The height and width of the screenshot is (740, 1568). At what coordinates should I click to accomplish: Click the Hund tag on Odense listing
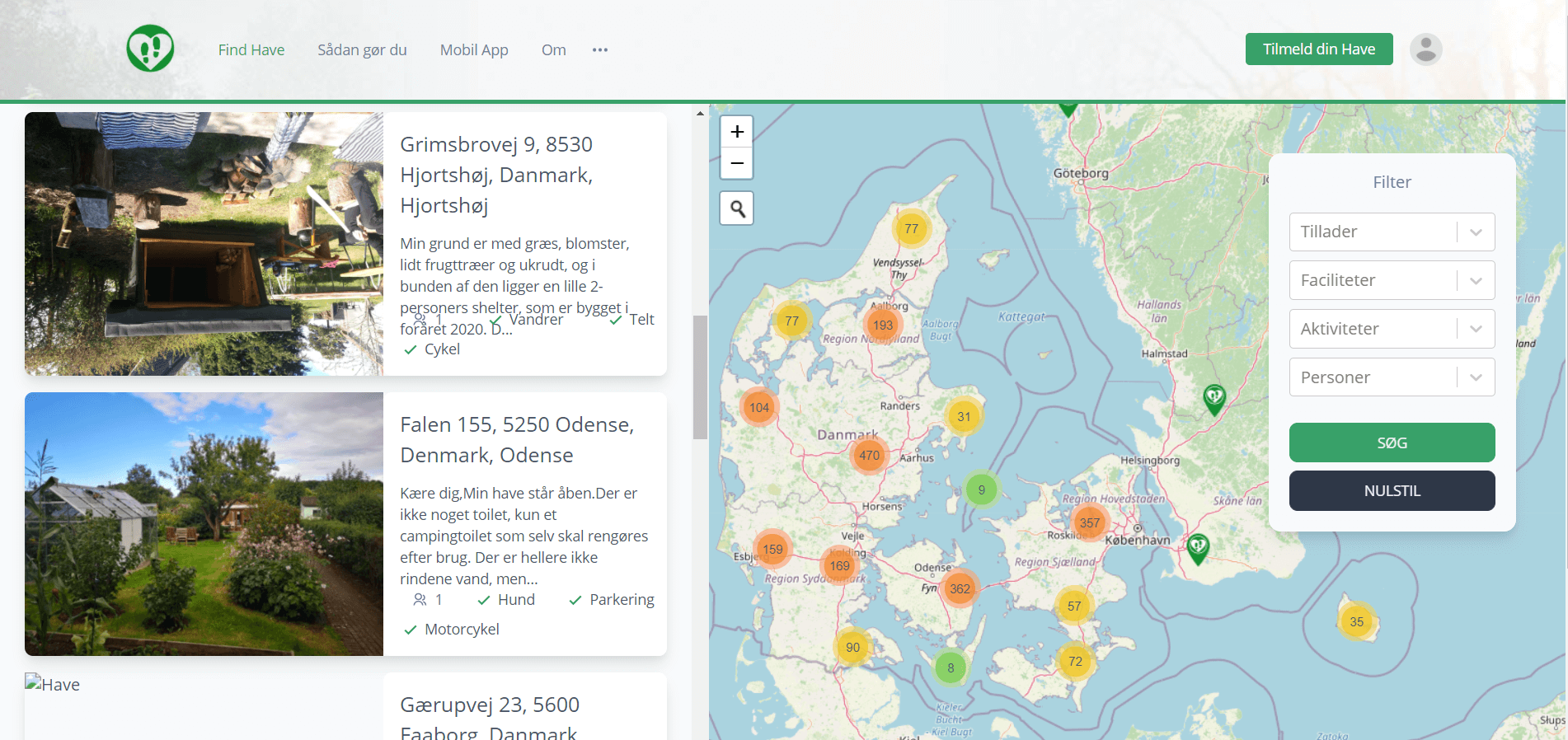click(506, 600)
